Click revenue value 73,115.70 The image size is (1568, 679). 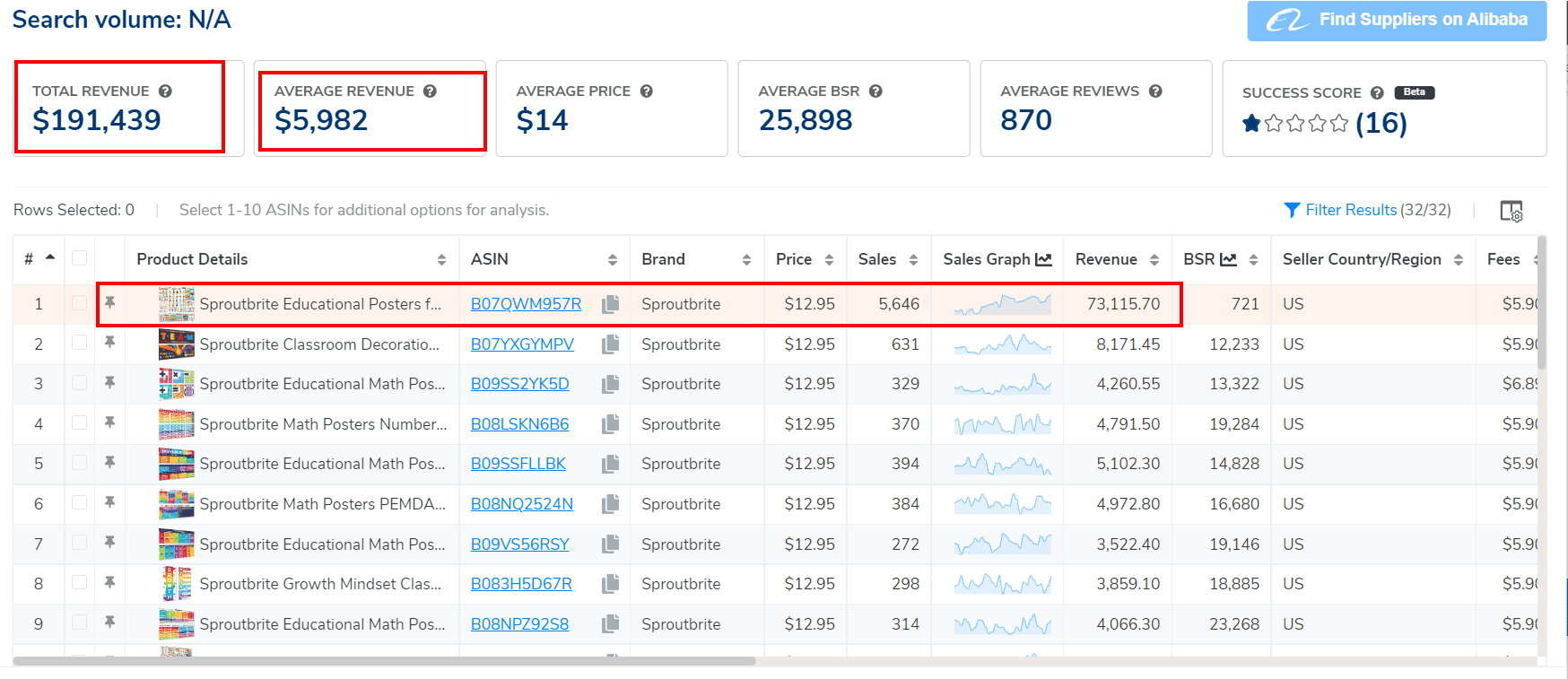click(1123, 304)
